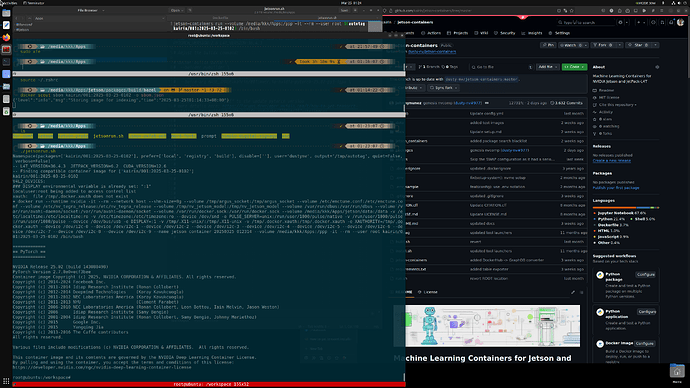
Task: Edit the README with the pencil icon
Action: tap(573, 292)
